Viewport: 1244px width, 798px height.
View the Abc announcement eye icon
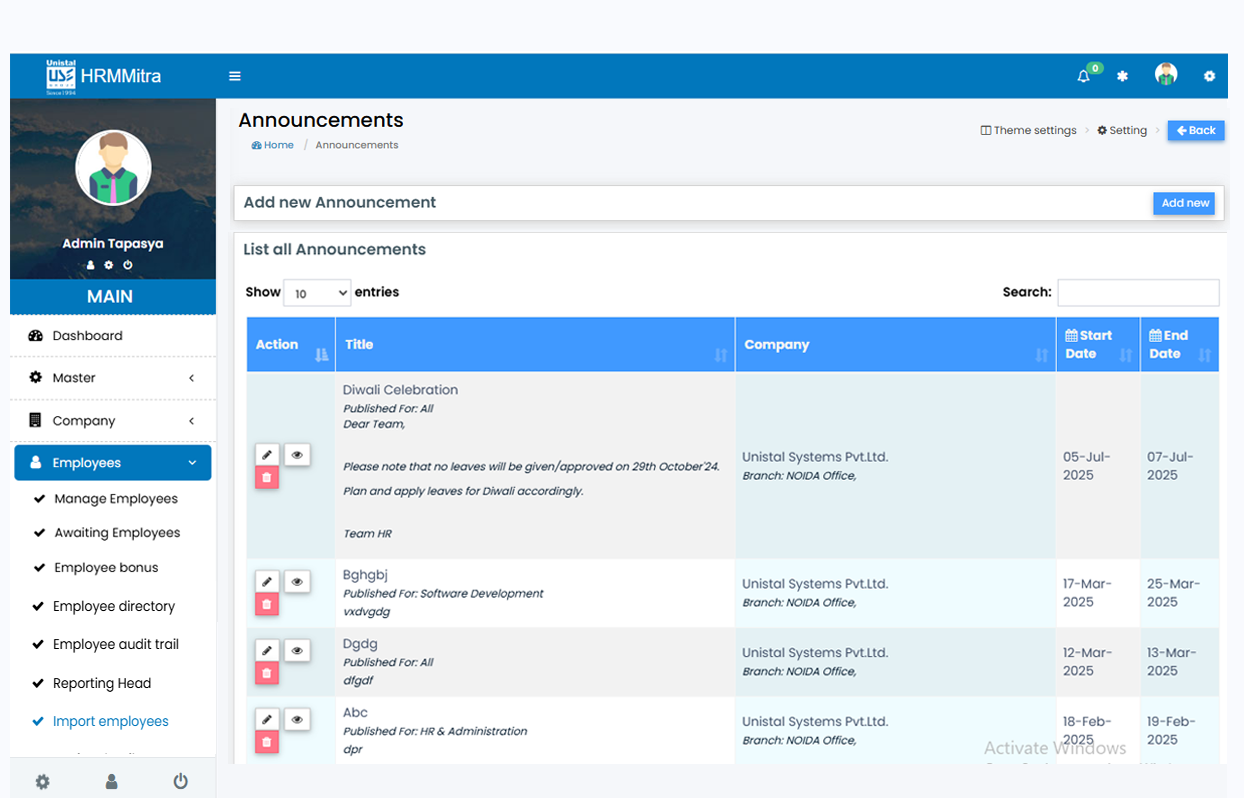coord(297,719)
